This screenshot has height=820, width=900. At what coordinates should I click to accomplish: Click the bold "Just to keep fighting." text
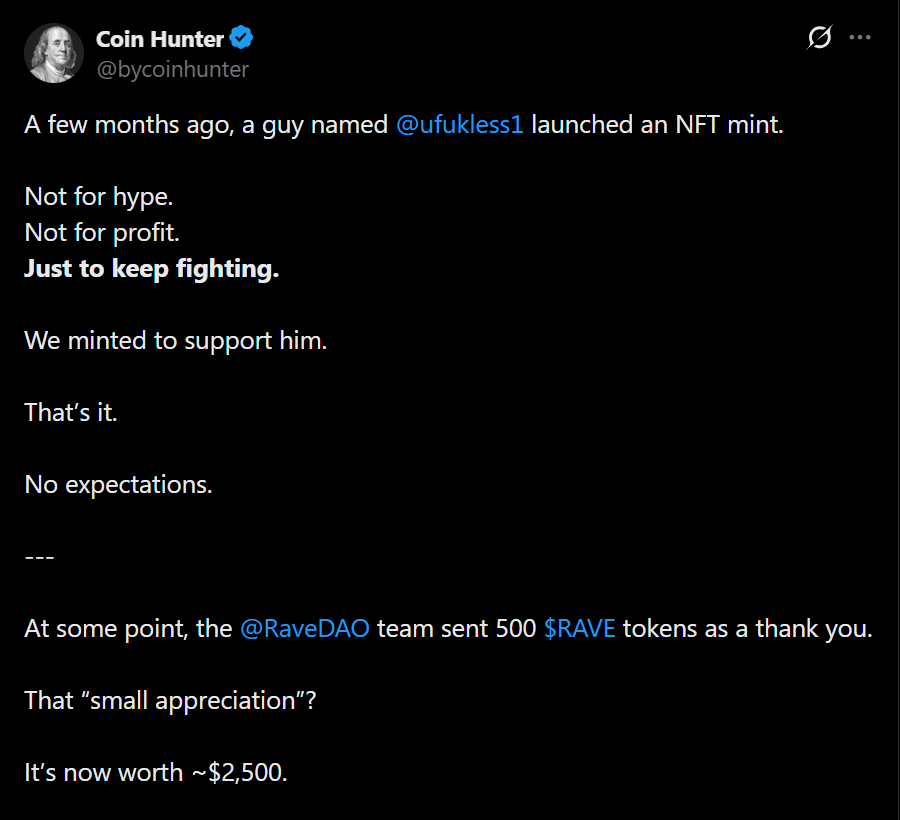(151, 270)
